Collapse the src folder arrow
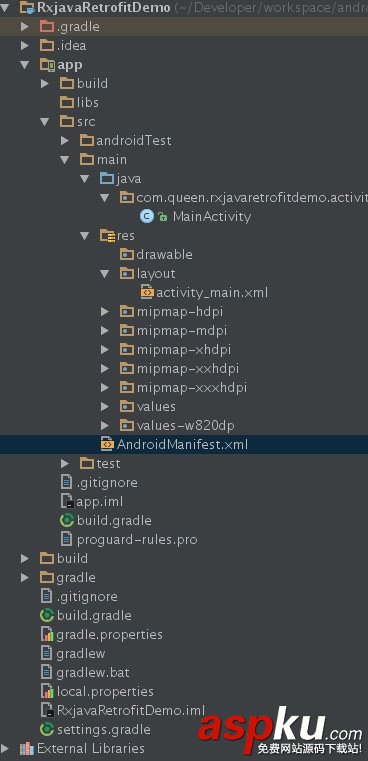Image resolution: width=368 pixels, height=761 pixels. [45, 122]
